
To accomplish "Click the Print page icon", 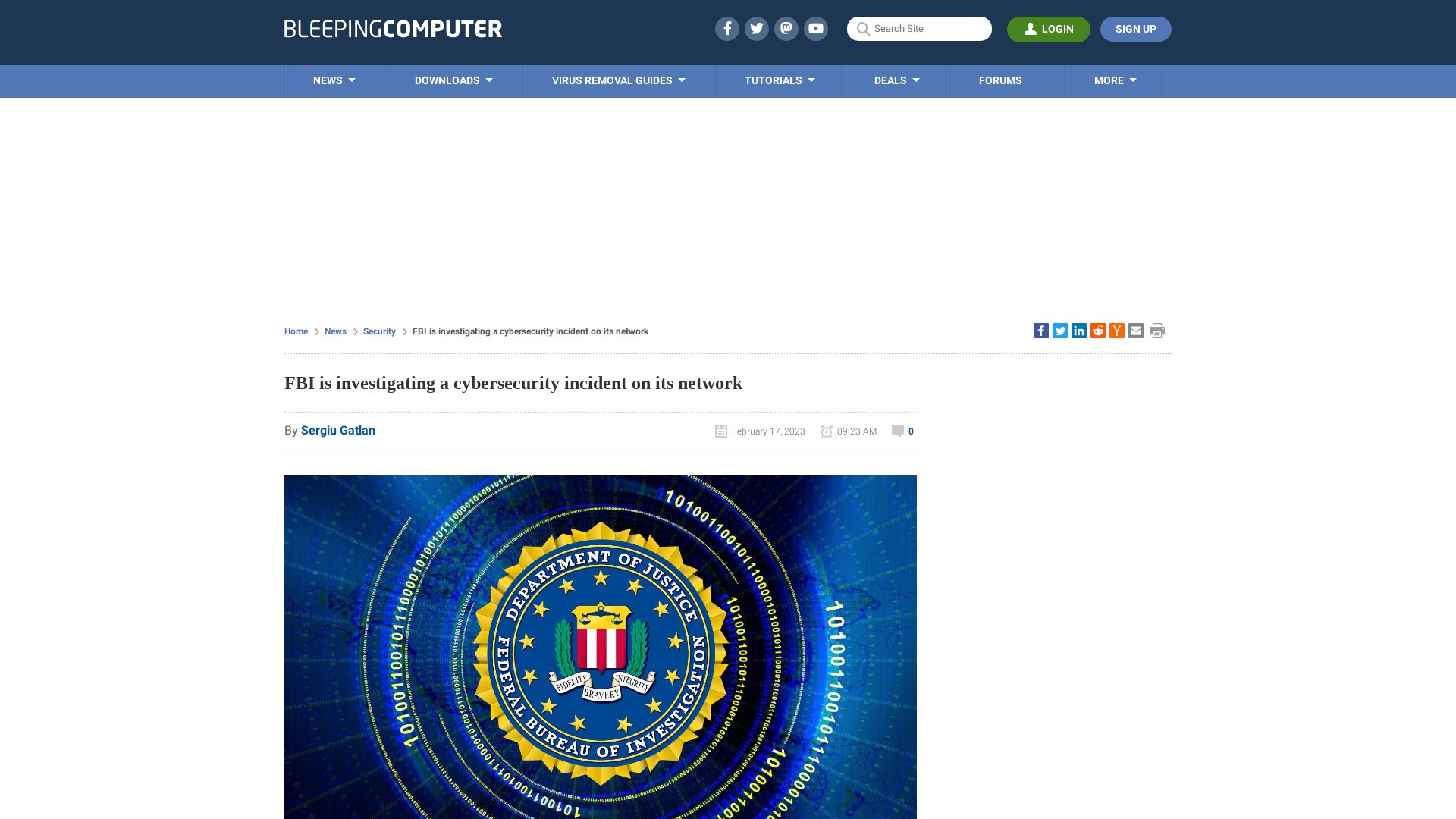I will 1157,330.
